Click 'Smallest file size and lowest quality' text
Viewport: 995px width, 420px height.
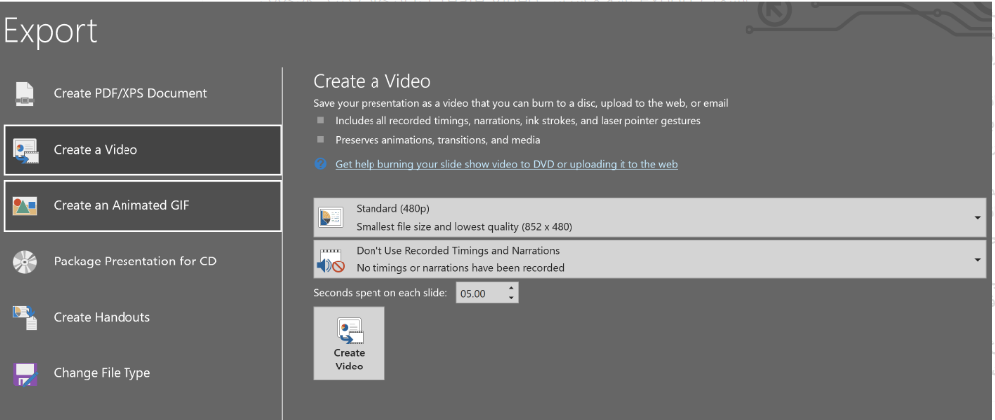point(465,226)
